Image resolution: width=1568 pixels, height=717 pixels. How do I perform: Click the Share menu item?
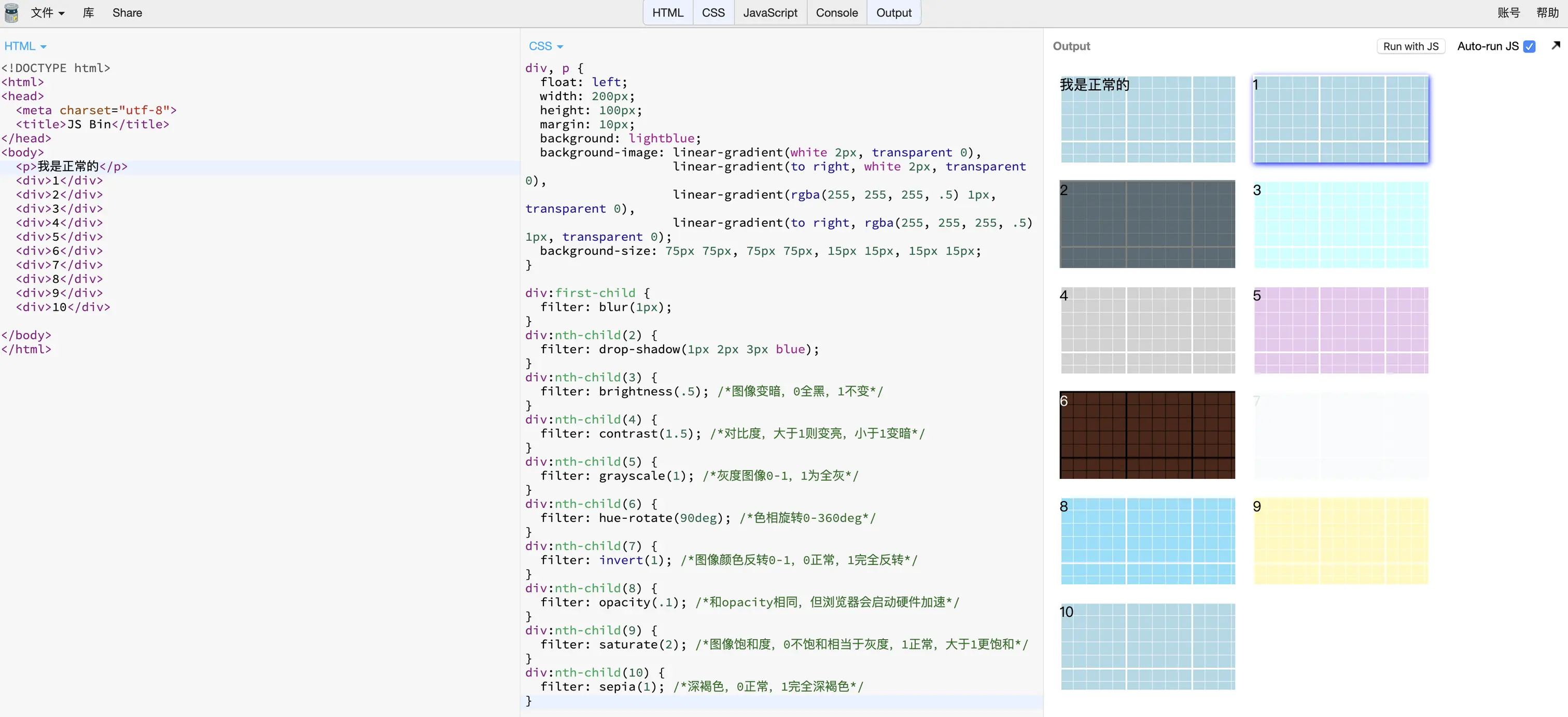pyautogui.click(x=127, y=13)
